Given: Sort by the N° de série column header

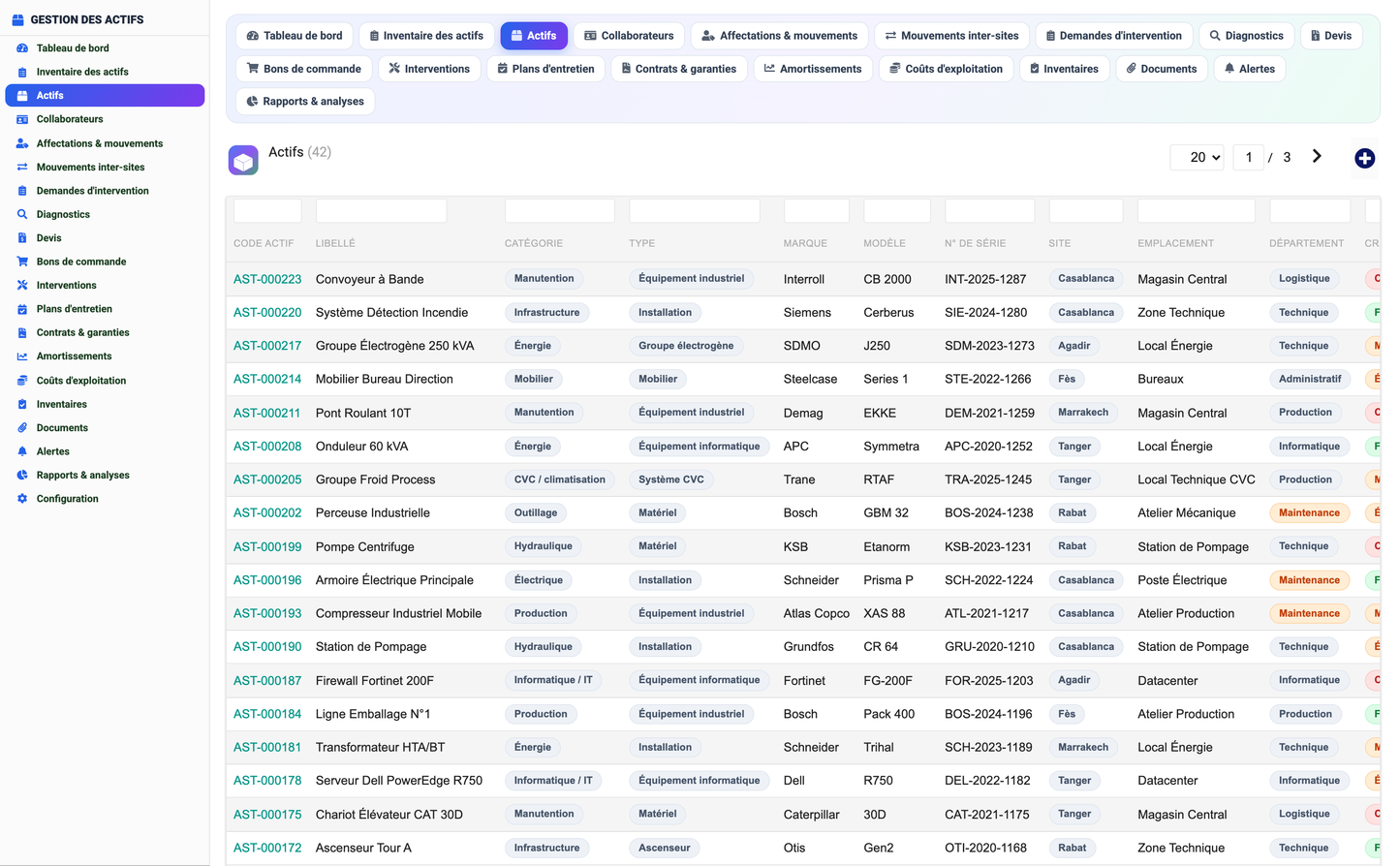Looking at the screenshot, I should tap(976, 243).
